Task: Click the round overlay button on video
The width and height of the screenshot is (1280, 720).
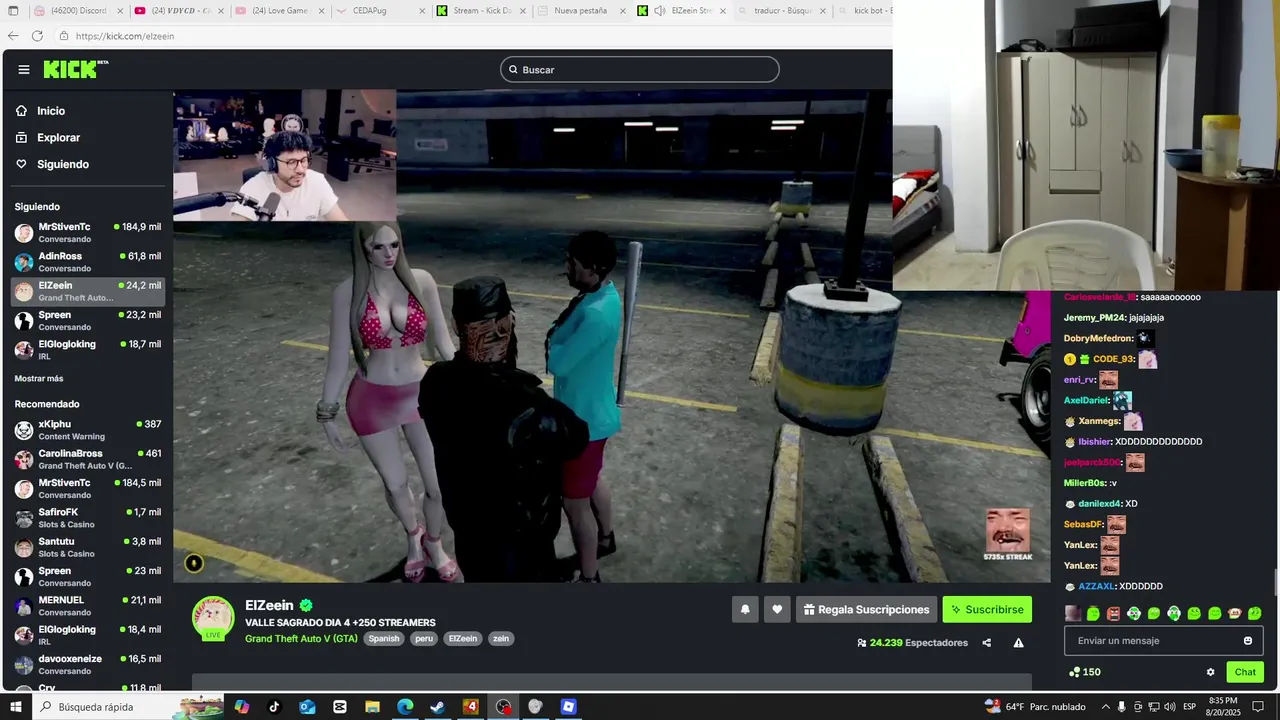Action: tap(194, 563)
